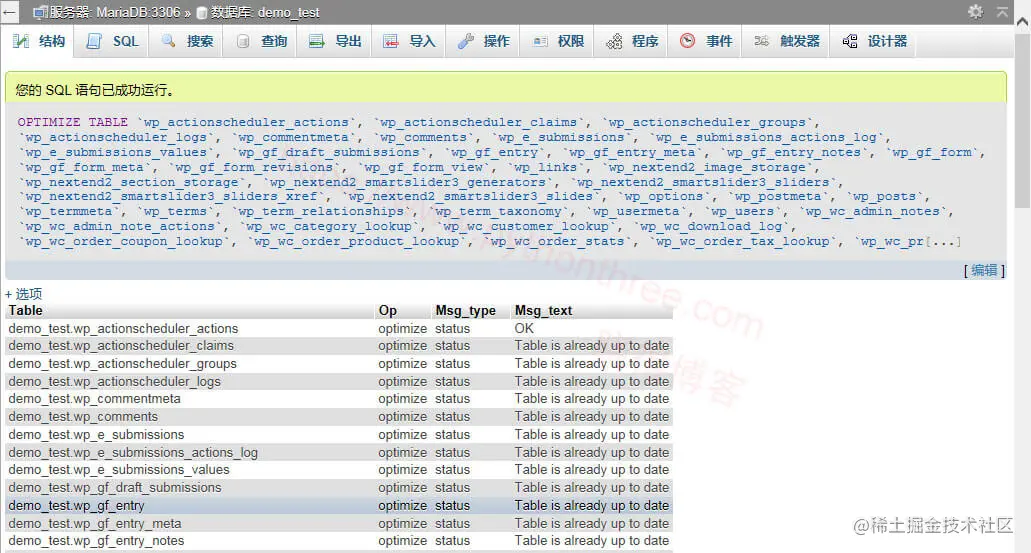Click the SQL success message banner
The width and height of the screenshot is (1031, 553).
click(506, 89)
